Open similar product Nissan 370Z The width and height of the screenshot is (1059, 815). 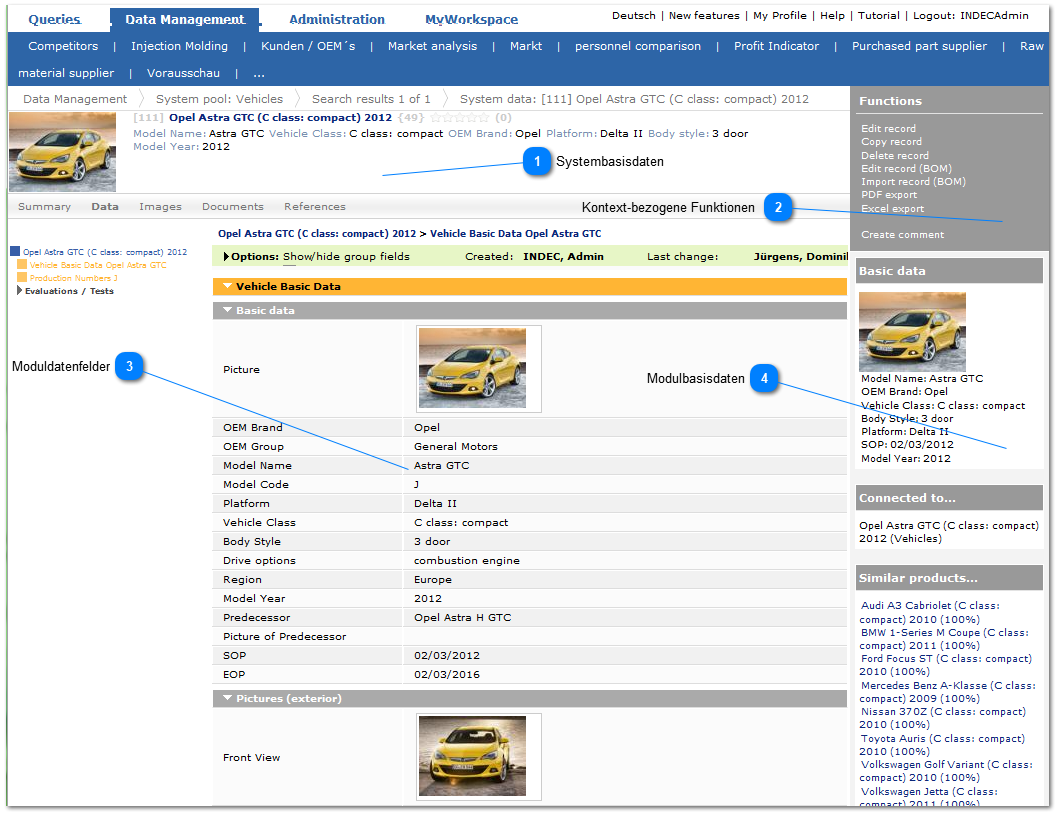(x=942, y=718)
